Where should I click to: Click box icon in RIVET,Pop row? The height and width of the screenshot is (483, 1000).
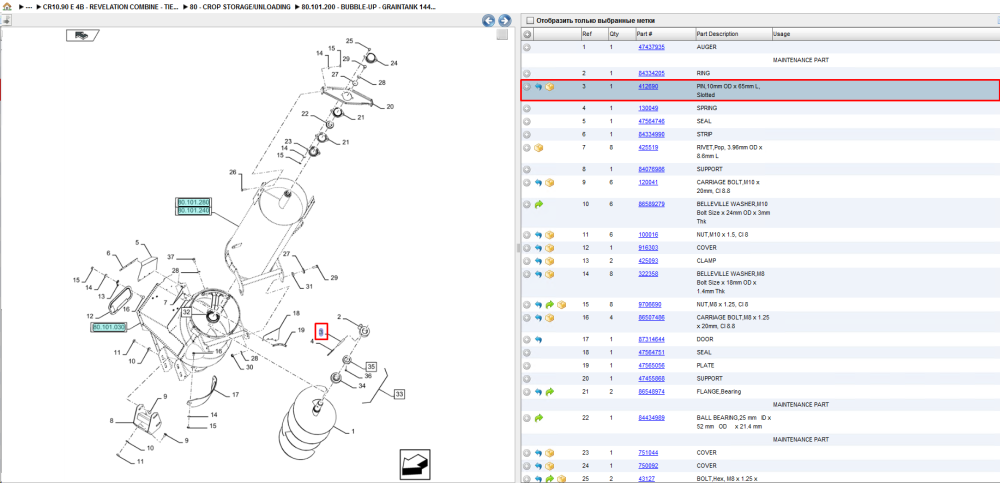(x=538, y=147)
